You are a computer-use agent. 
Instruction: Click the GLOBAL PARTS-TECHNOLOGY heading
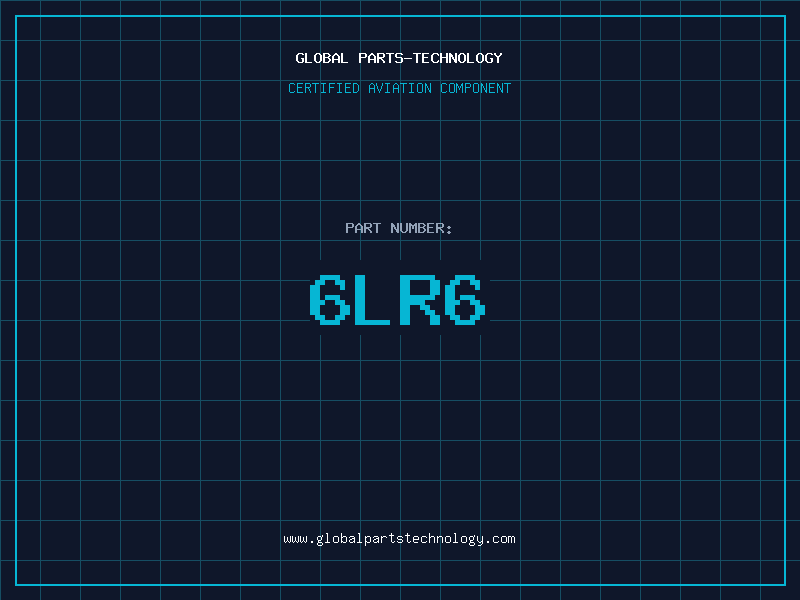[x=399, y=58]
